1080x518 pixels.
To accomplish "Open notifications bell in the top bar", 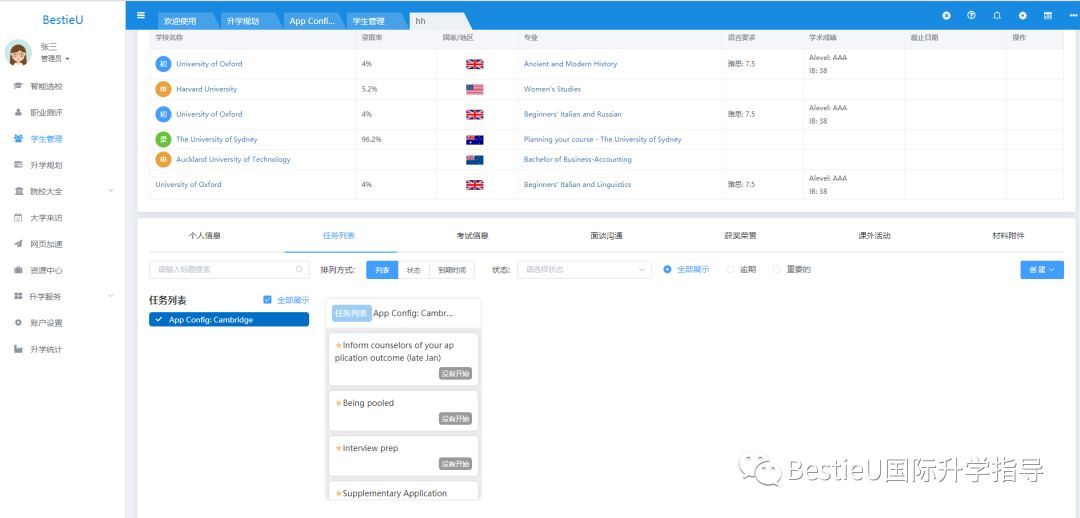I will pyautogui.click(x=997, y=15).
